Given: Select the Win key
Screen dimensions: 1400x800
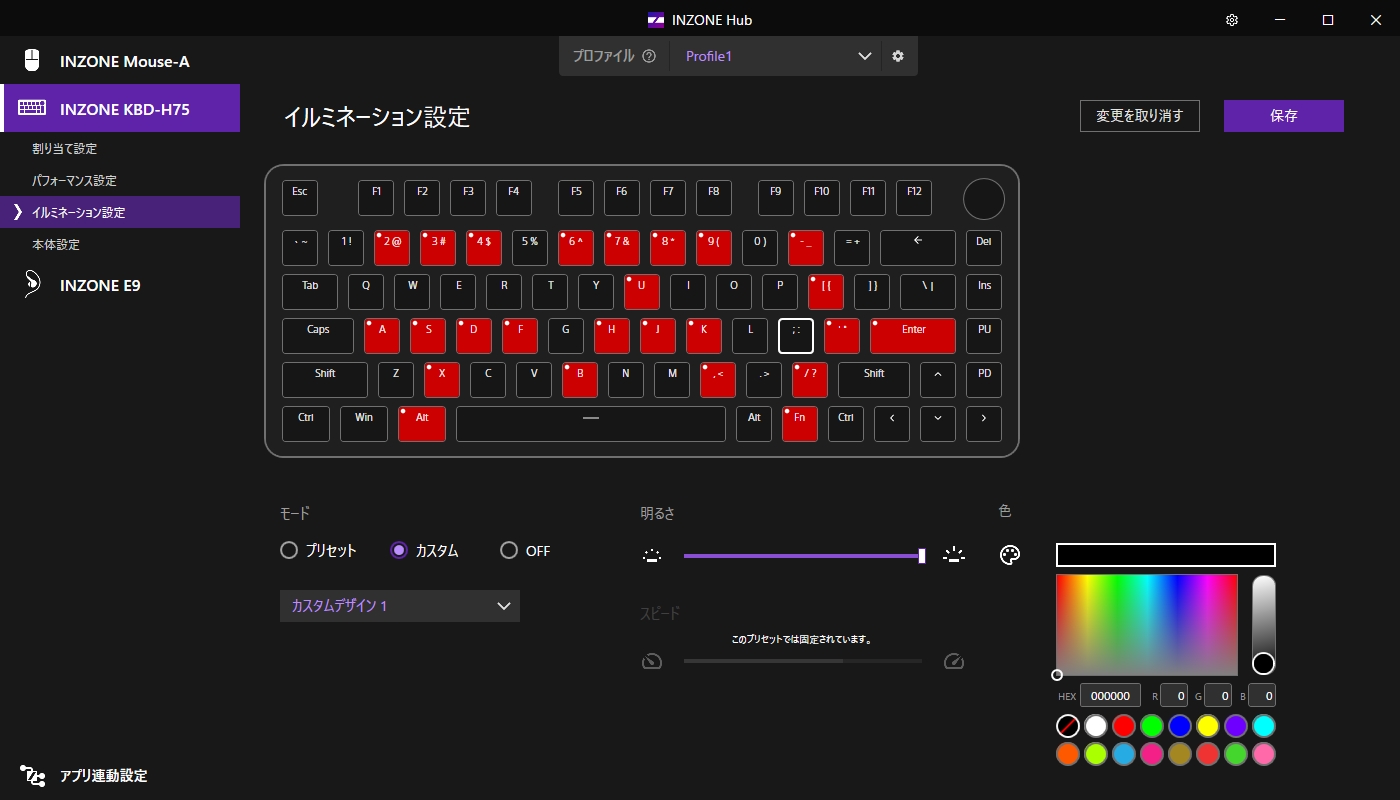Looking at the screenshot, I should (364, 424).
